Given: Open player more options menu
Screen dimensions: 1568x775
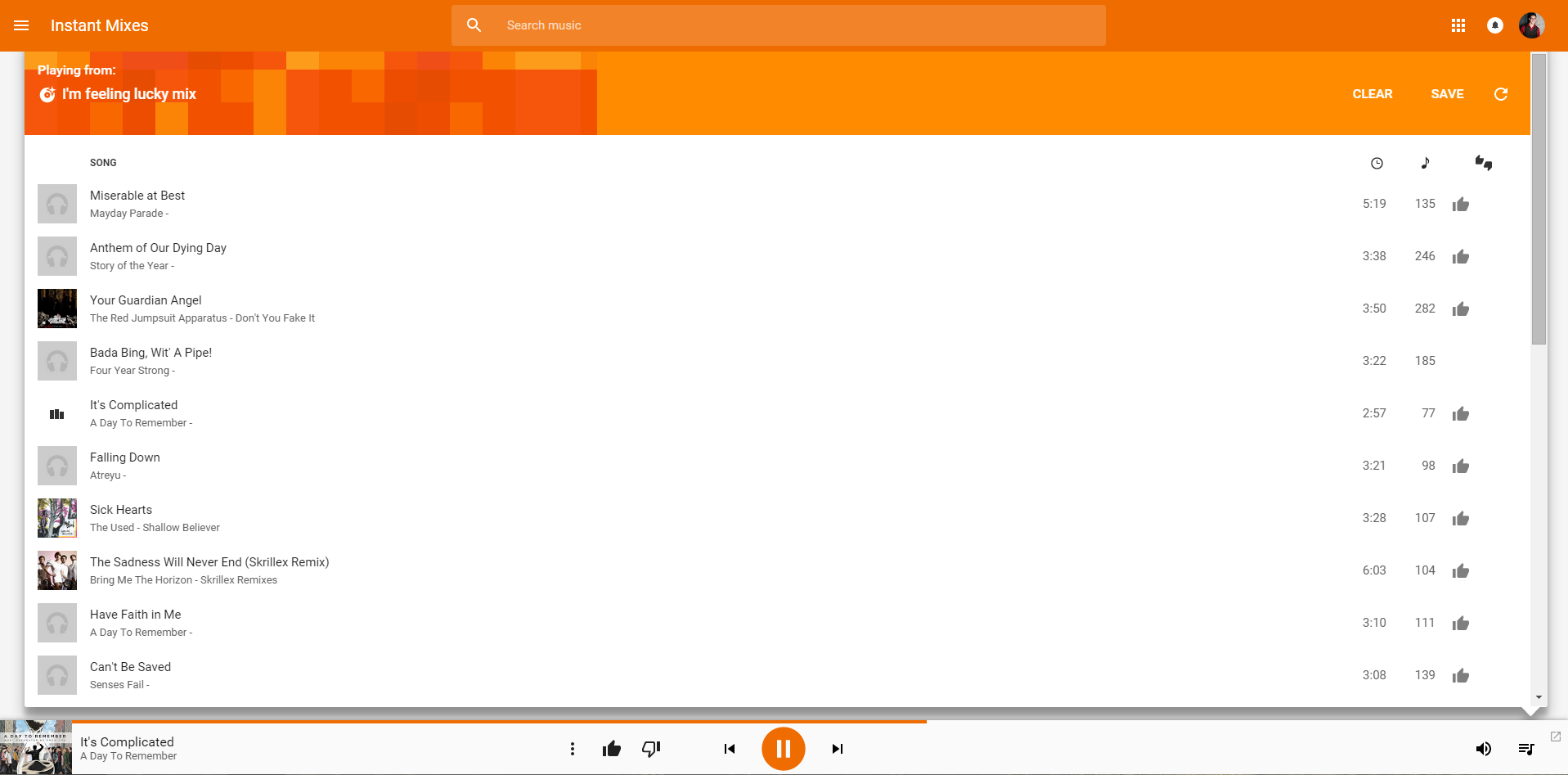Looking at the screenshot, I should tap(573, 749).
